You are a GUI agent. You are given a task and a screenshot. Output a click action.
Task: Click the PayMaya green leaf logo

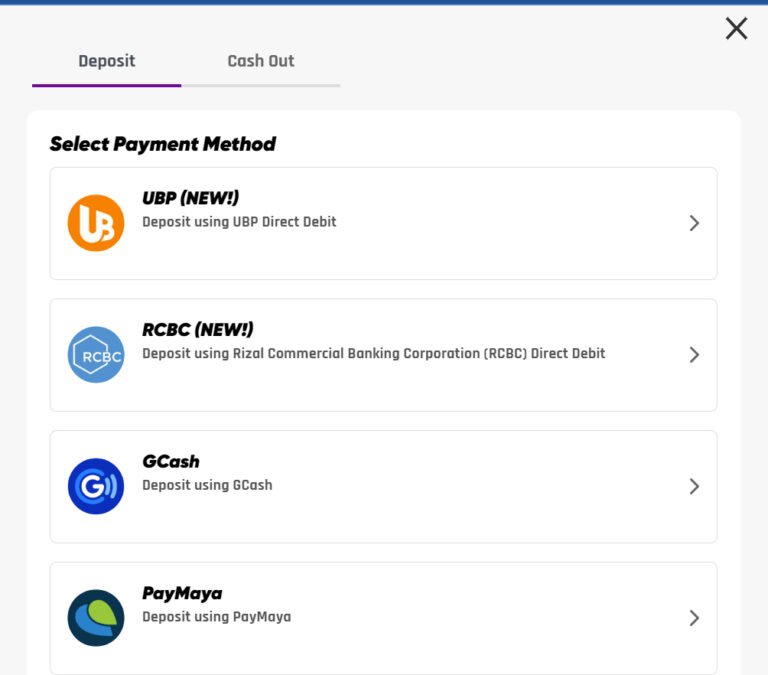pyautogui.click(x=96, y=618)
